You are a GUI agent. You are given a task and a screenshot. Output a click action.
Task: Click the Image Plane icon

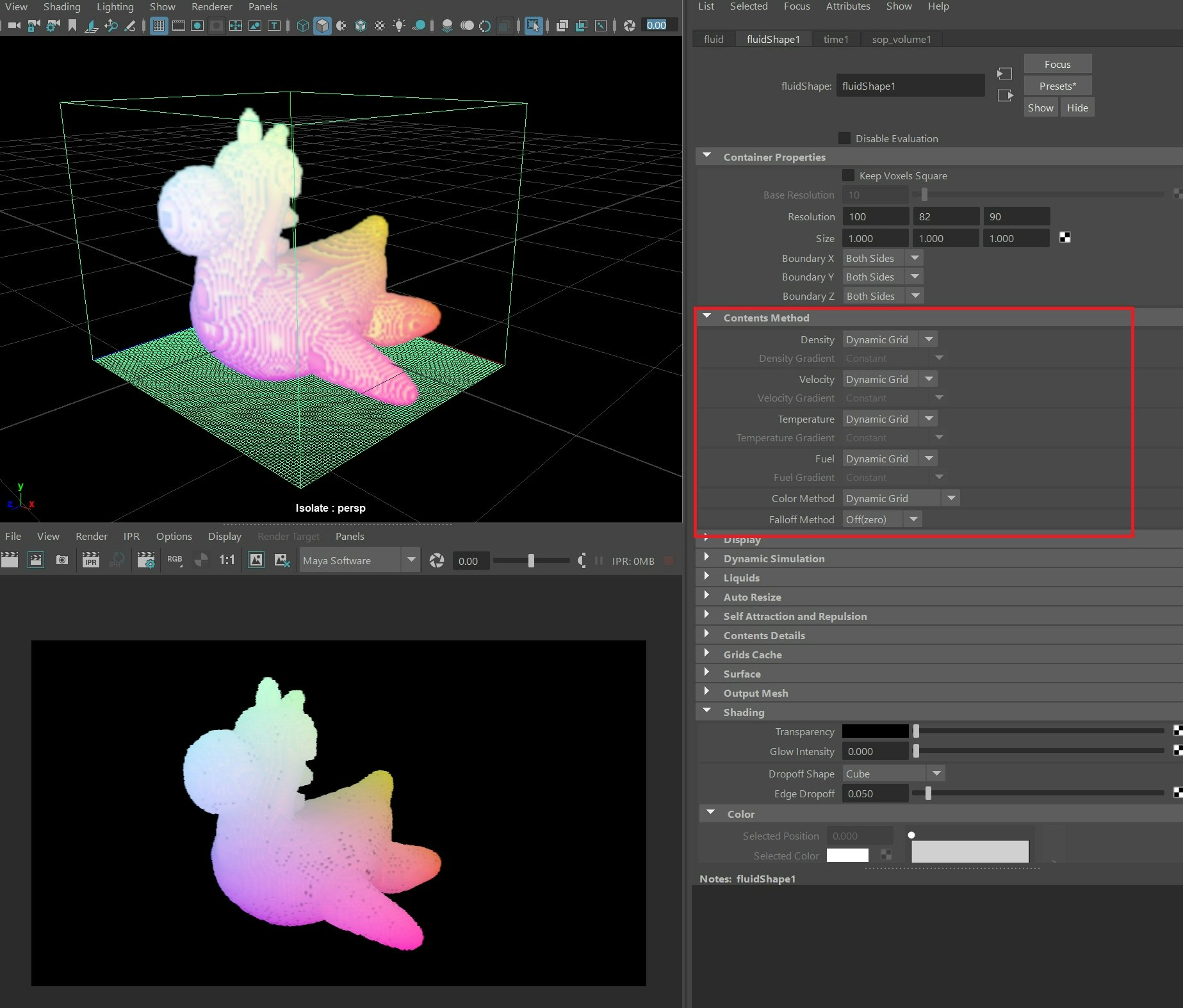(x=92, y=26)
